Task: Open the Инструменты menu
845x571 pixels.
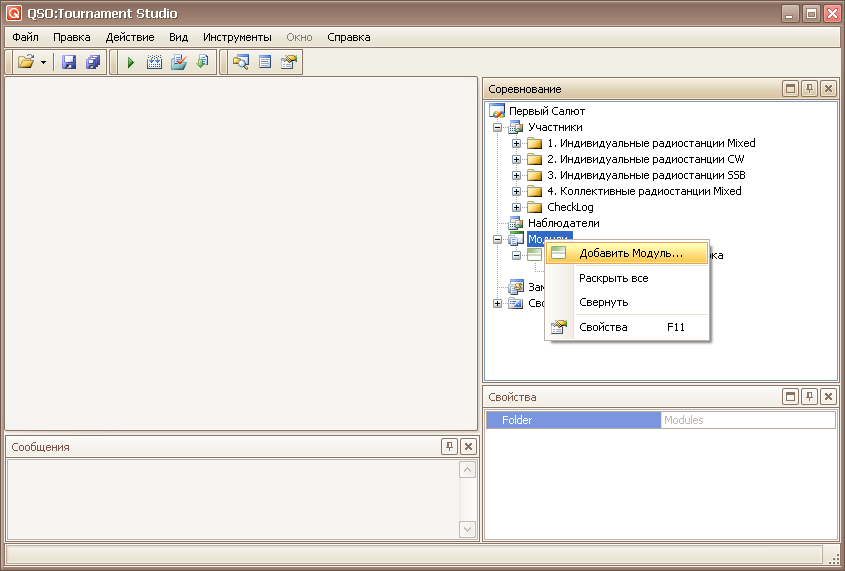Action: click(237, 37)
